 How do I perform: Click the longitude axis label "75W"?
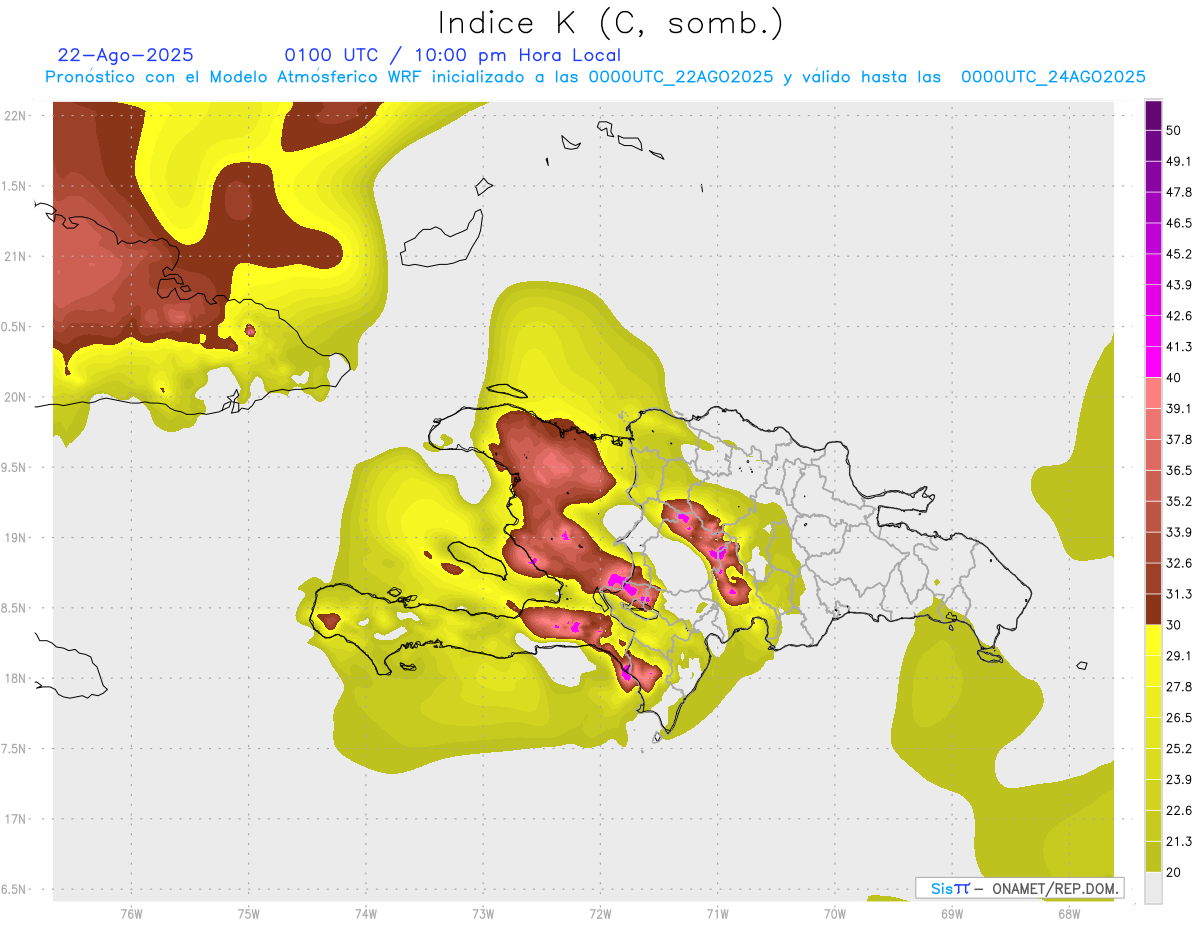click(248, 914)
